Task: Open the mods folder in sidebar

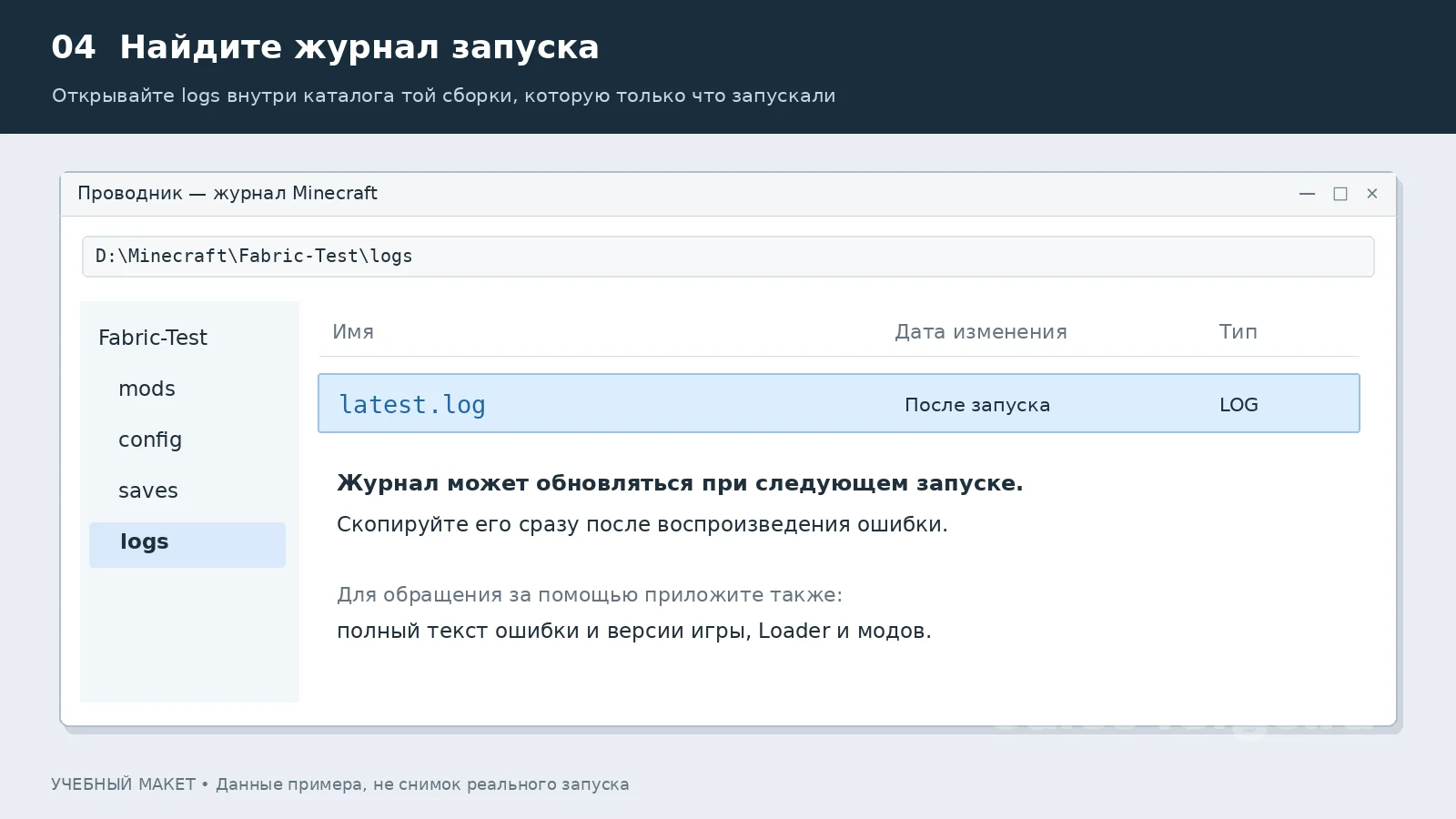Action: click(147, 389)
